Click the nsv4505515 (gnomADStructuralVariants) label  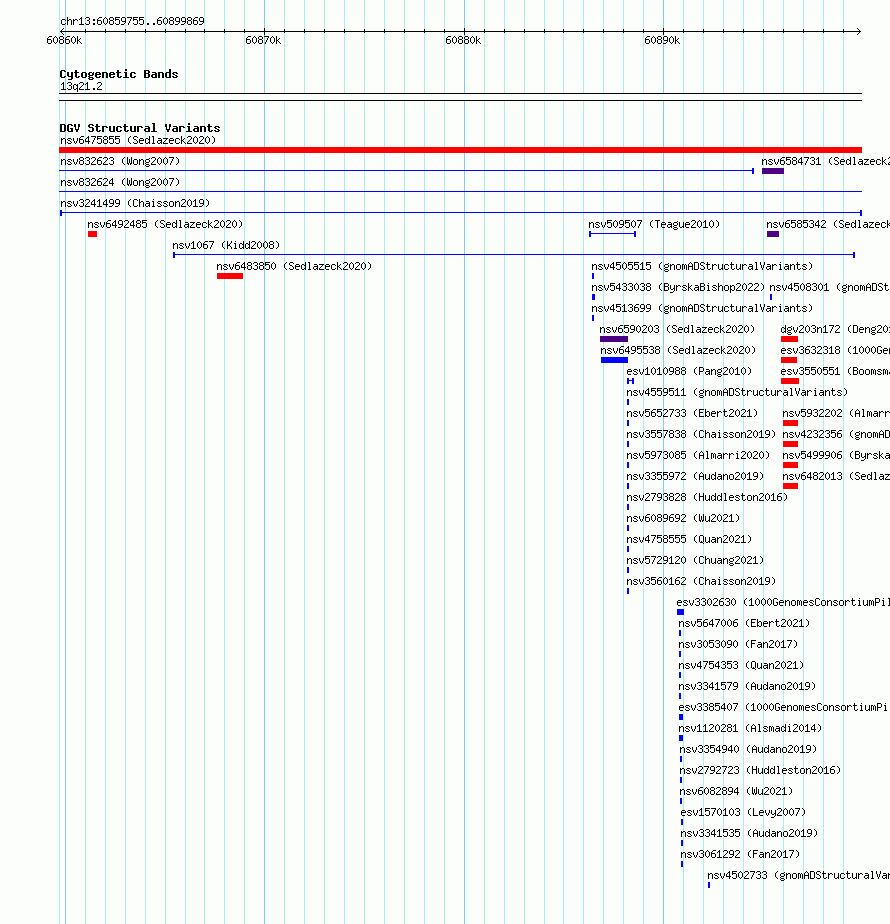702,266
